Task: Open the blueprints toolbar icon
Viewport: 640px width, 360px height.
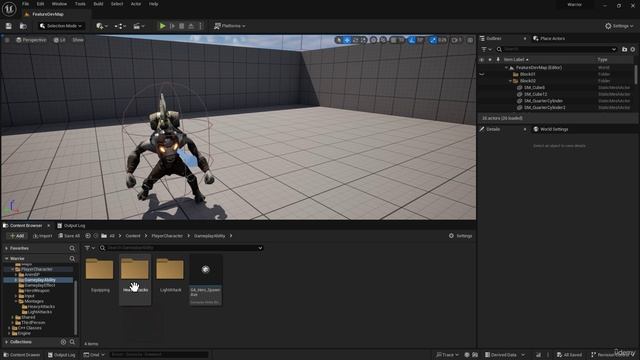Action: click(x=120, y=26)
